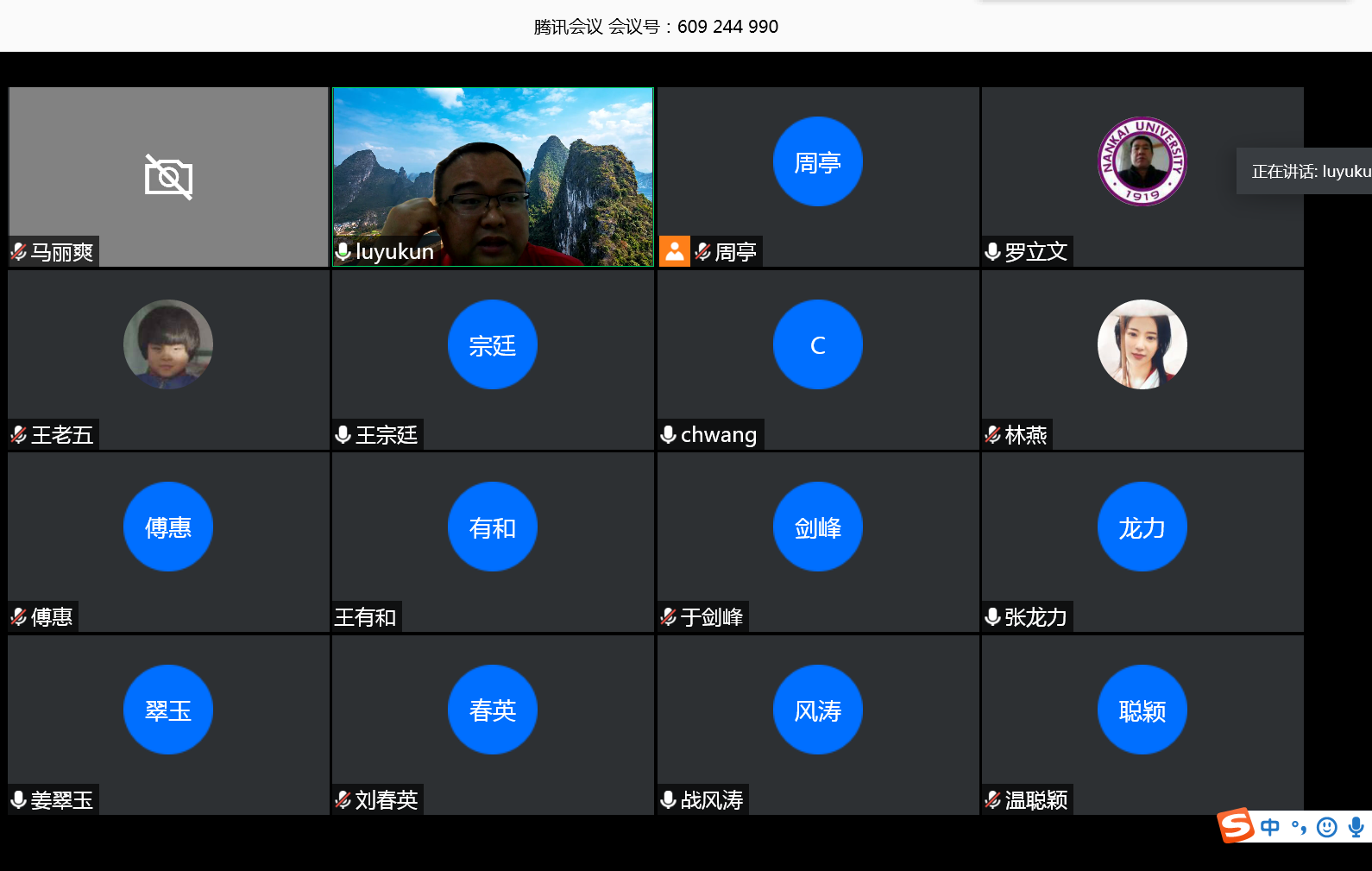Click the orange host icon beside 周亭
The height and width of the screenshot is (871, 1372).
click(x=675, y=251)
